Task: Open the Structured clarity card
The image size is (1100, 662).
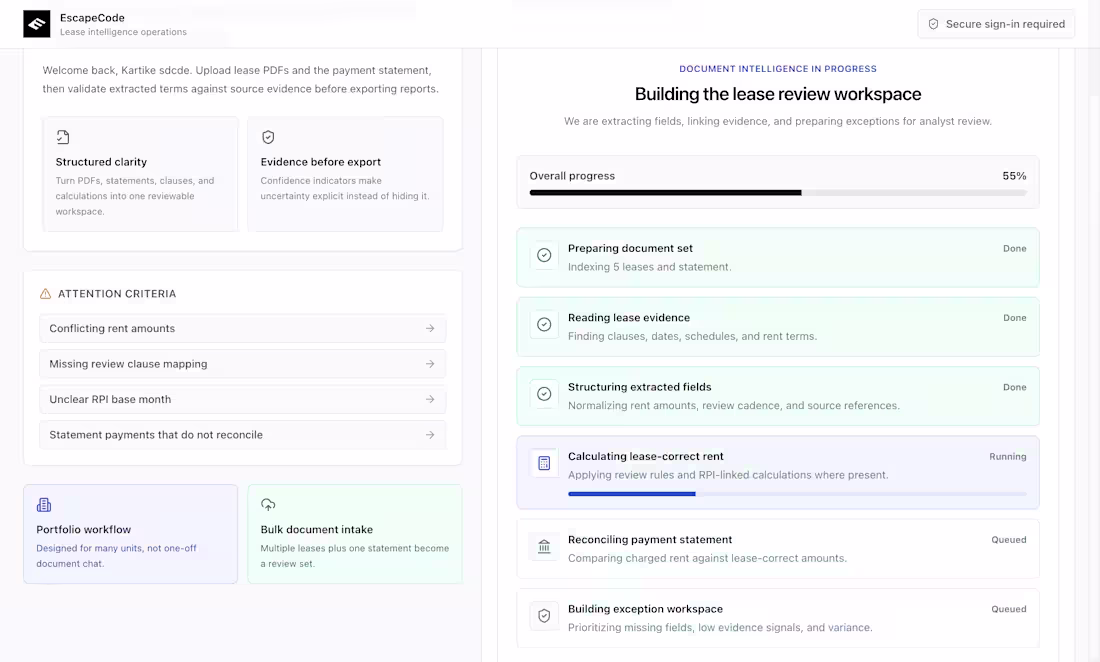Action: 140,174
